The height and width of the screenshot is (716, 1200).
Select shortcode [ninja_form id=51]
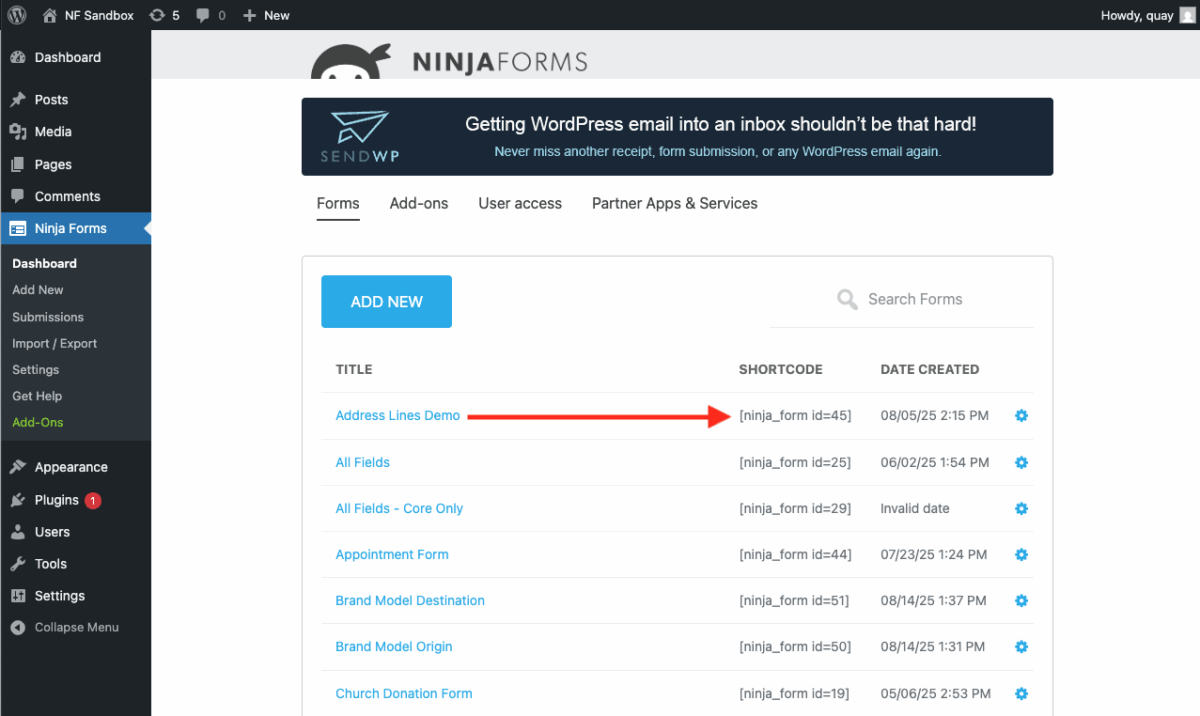(x=794, y=601)
